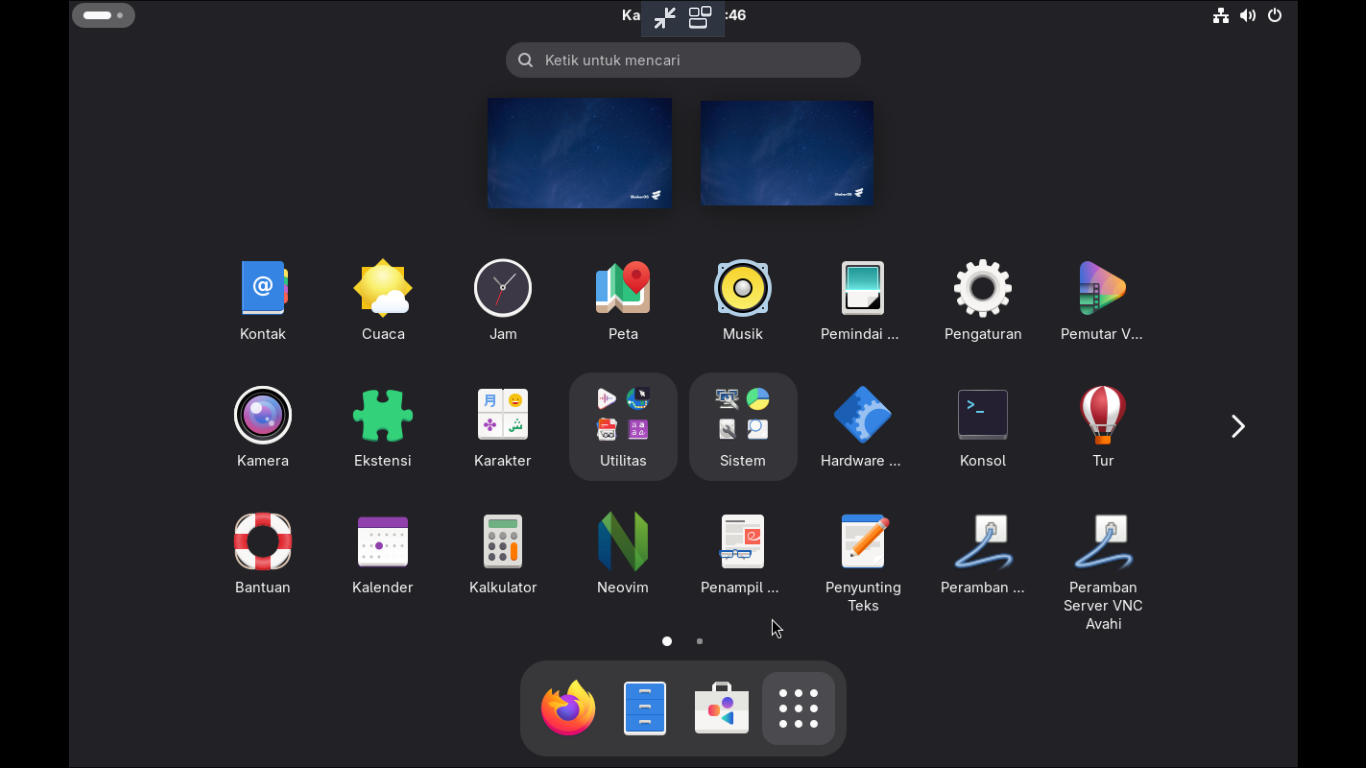Image resolution: width=1366 pixels, height=768 pixels.
Task: Launch the Peta maps app
Action: (x=623, y=300)
